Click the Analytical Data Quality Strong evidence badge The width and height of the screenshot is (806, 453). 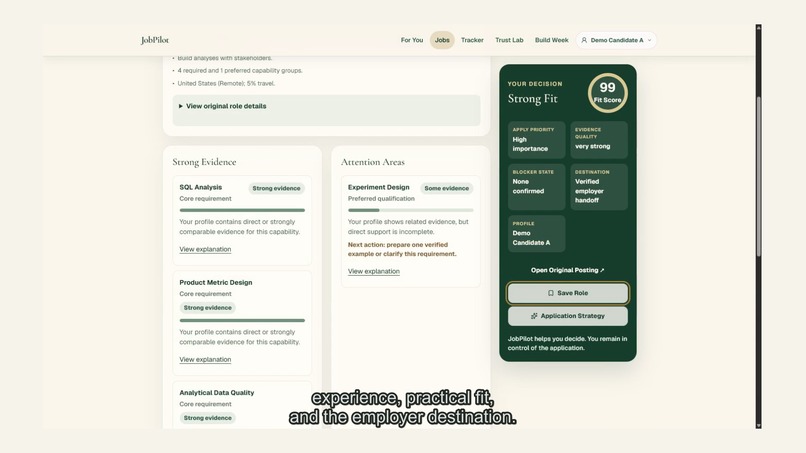tap(208, 418)
